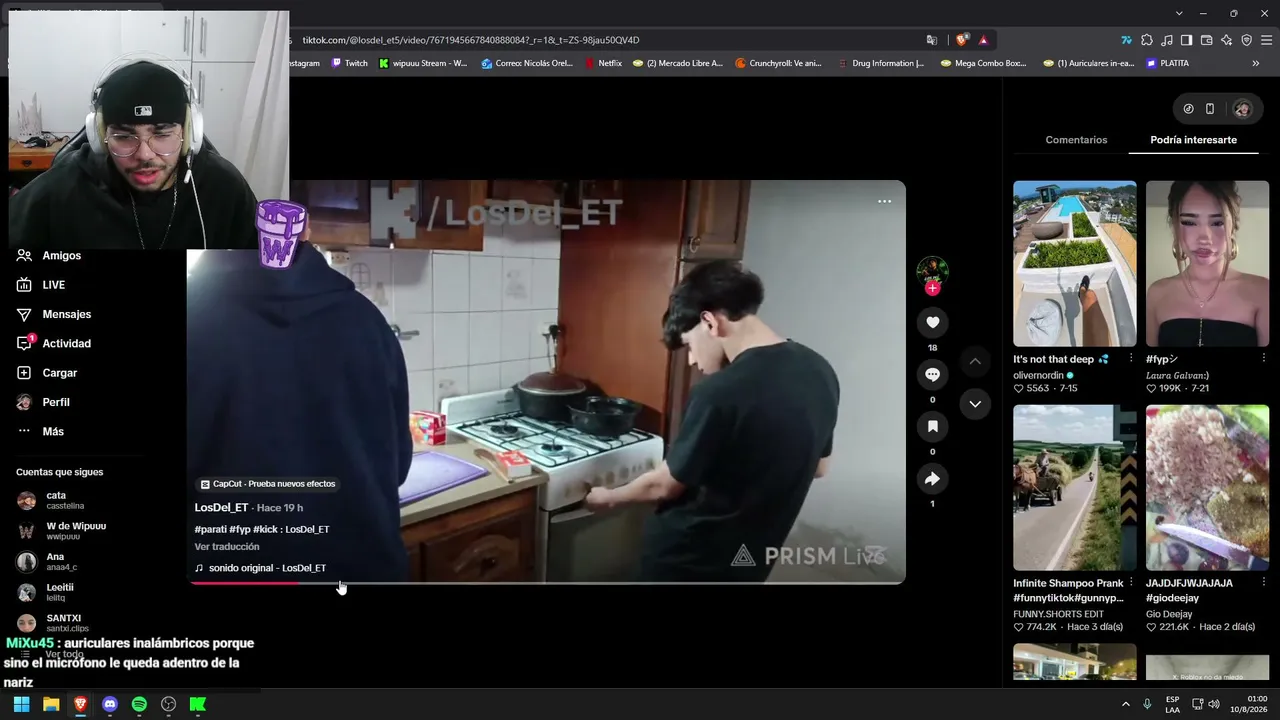Open the Kick app in the taskbar
The height and width of the screenshot is (720, 1280).
pos(198,704)
